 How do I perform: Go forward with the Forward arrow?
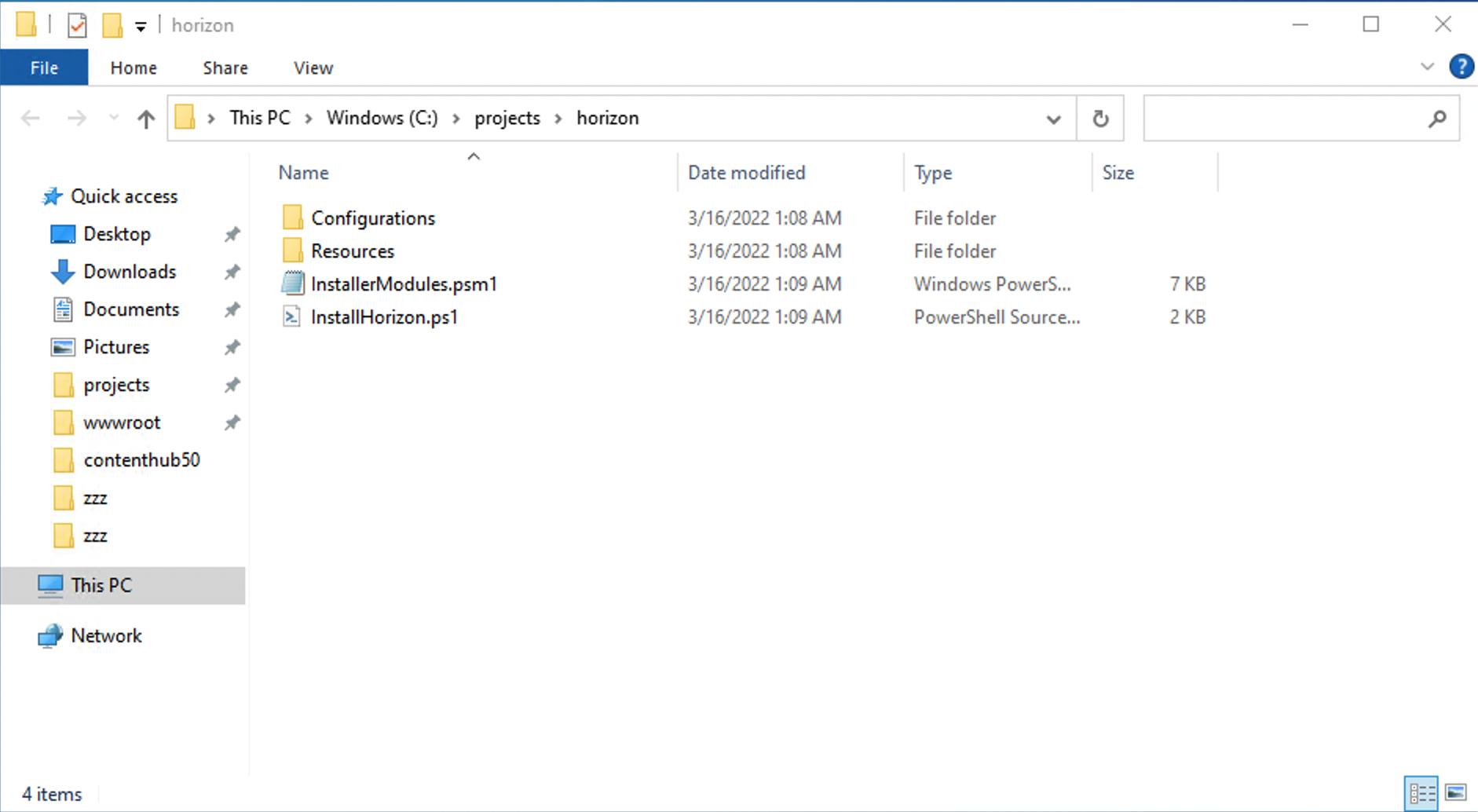pos(77,119)
